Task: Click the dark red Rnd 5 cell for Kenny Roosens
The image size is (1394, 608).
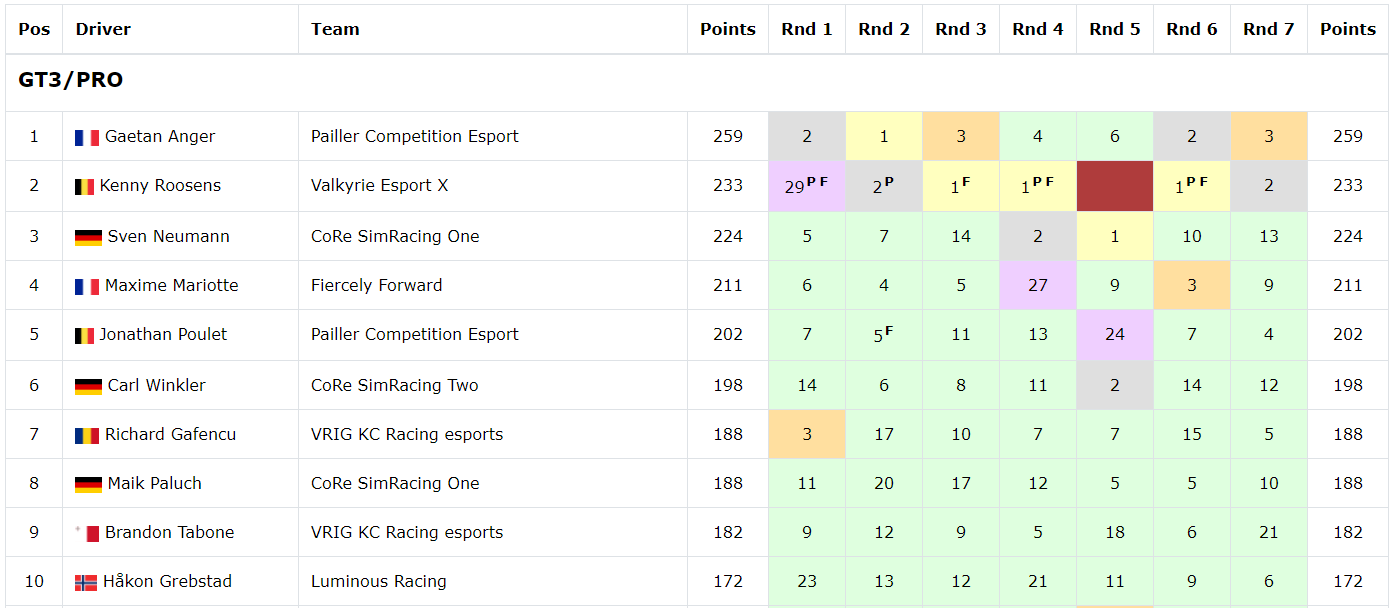Action: click(1115, 186)
